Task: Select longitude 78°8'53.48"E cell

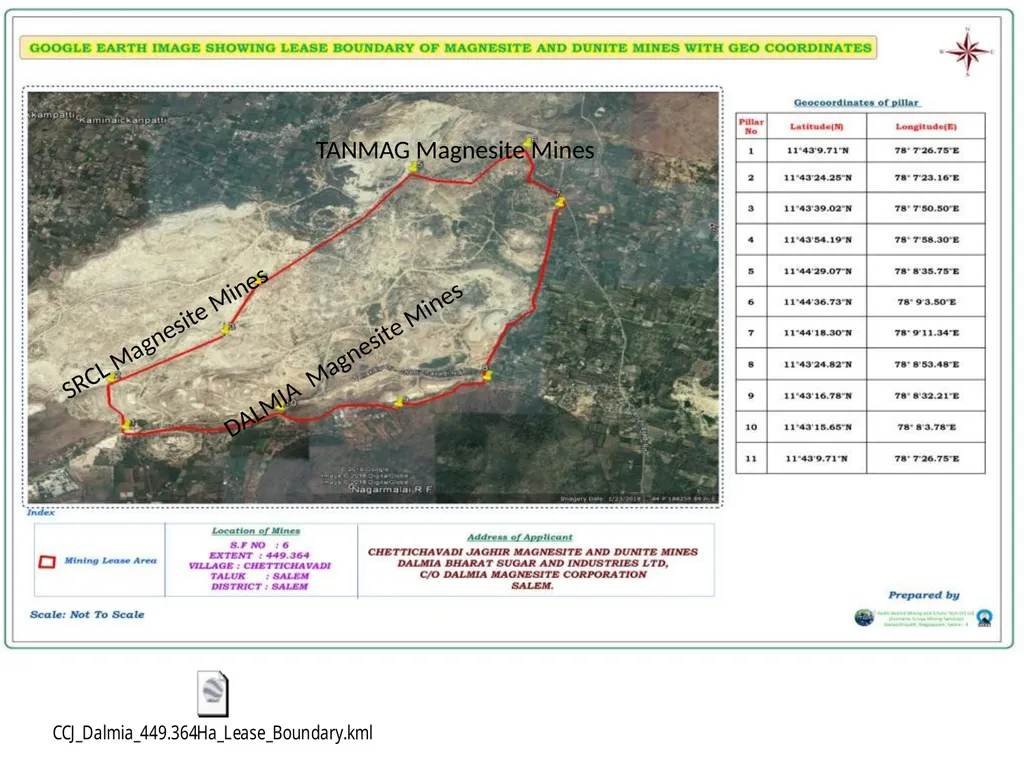Action: coord(926,364)
